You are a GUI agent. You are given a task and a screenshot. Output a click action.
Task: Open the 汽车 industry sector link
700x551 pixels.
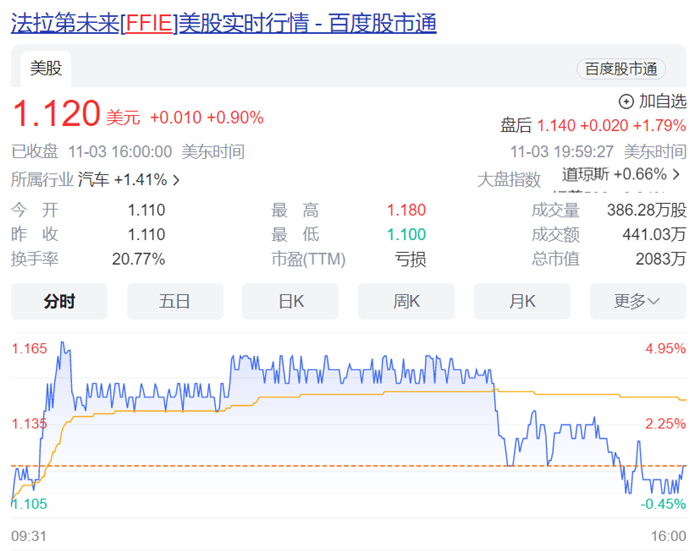point(93,180)
